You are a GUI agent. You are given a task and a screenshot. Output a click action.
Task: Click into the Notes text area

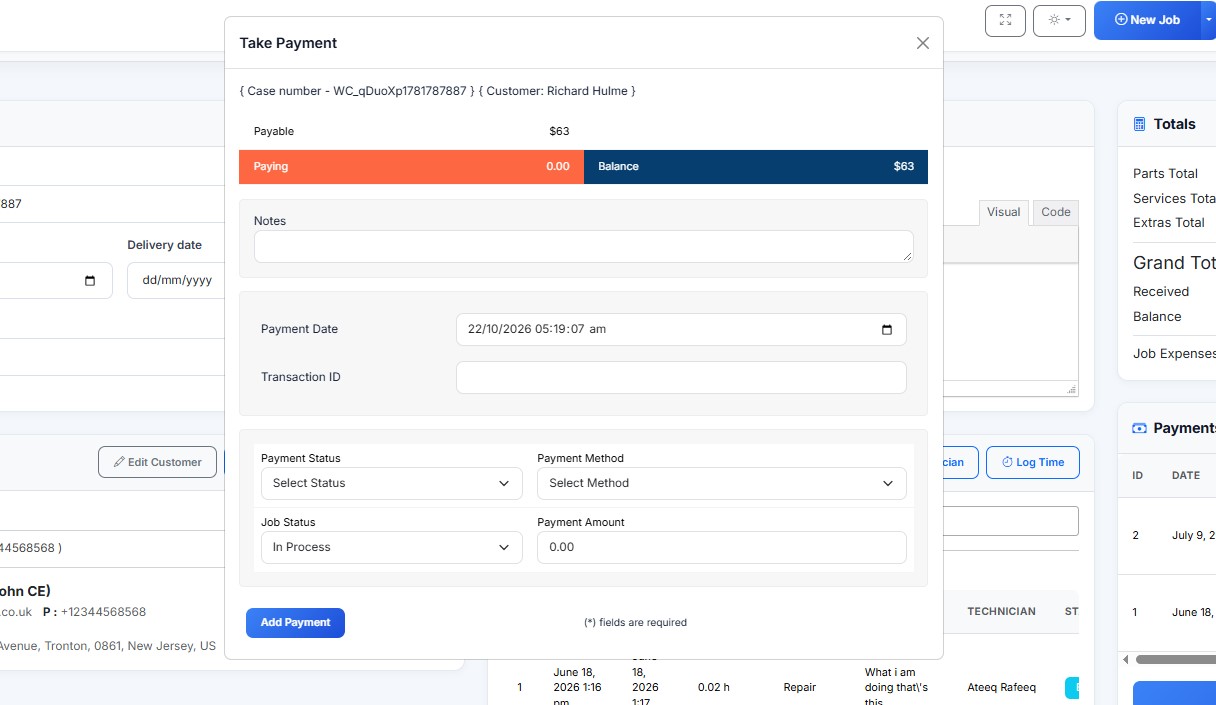[x=583, y=246]
